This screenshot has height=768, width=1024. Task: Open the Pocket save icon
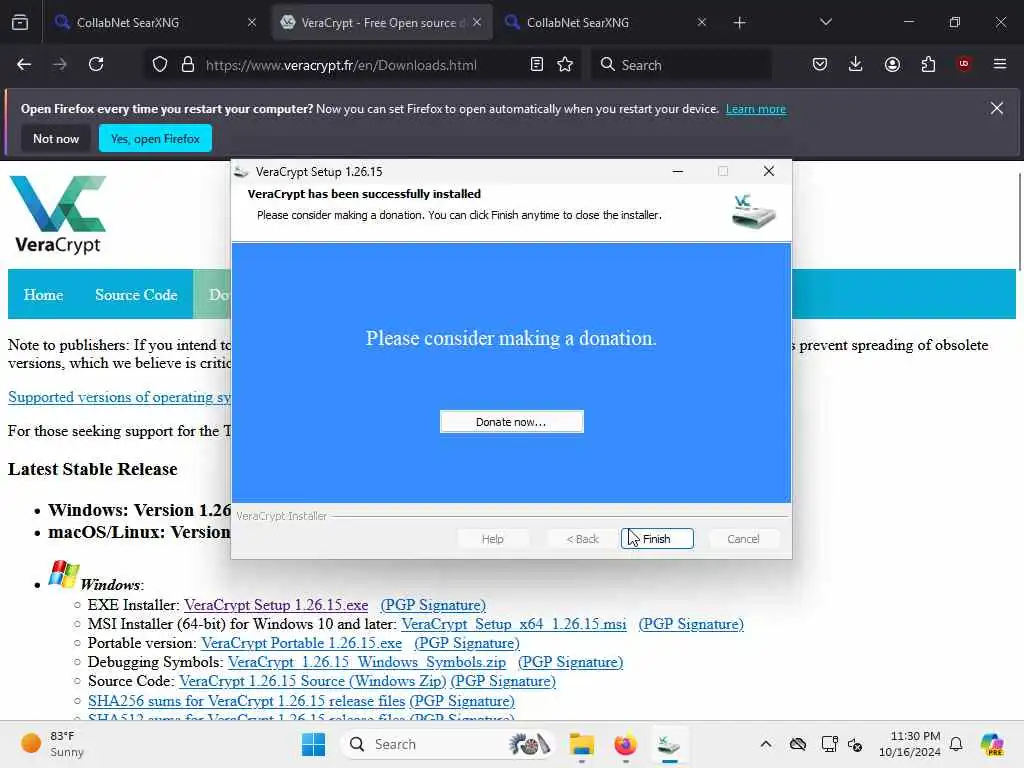(820, 65)
